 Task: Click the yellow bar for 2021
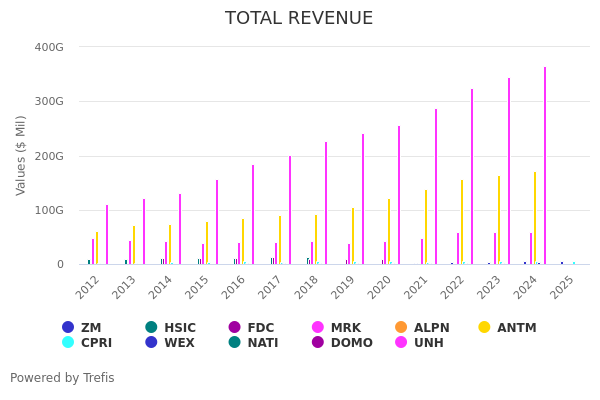[x=425, y=227]
